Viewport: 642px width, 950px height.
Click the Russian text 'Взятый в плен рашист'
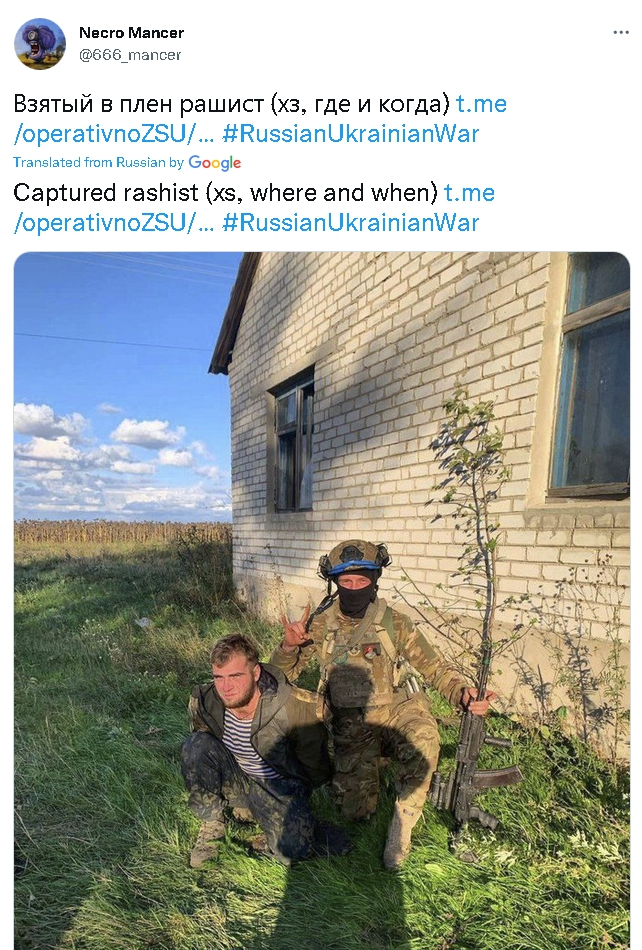coord(139,104)
